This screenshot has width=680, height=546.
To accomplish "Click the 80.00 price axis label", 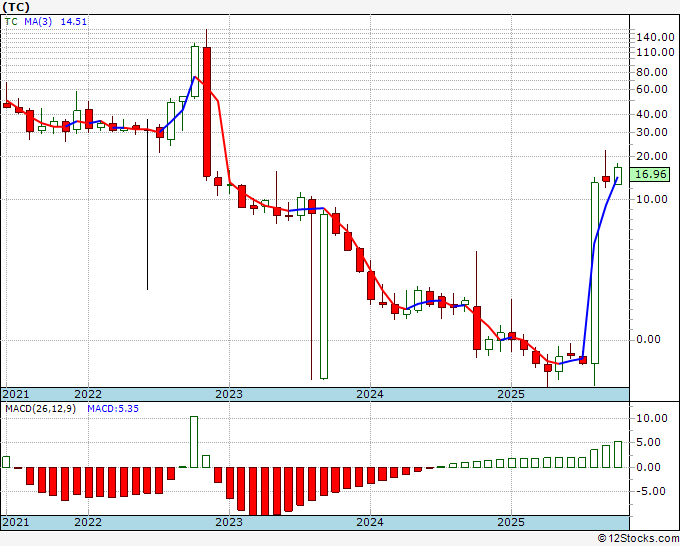I will click(652, 72).
